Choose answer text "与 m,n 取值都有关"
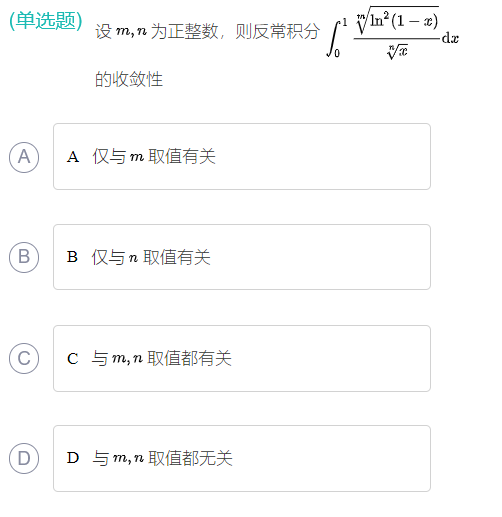This screenshot has height=517, width=502. pyautogui.click(x=161, y=358)
